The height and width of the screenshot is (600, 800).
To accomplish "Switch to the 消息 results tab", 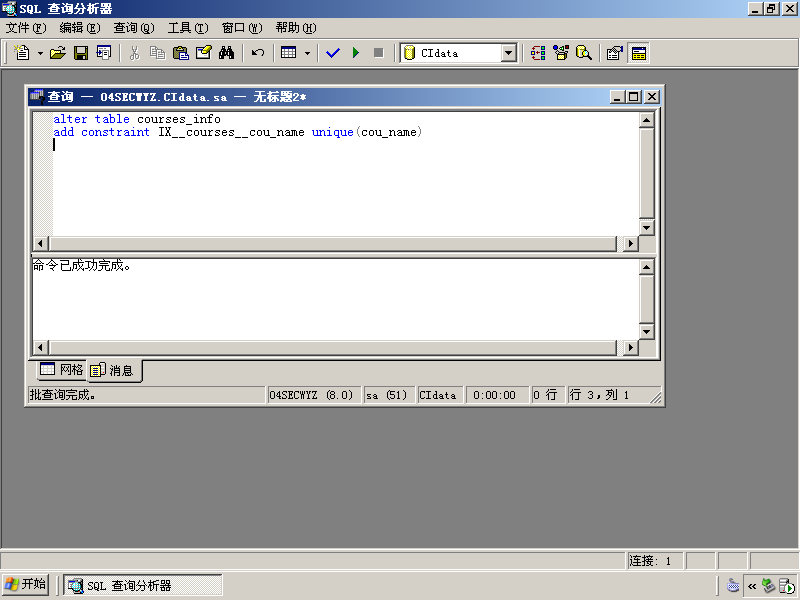I will point(113,370).
